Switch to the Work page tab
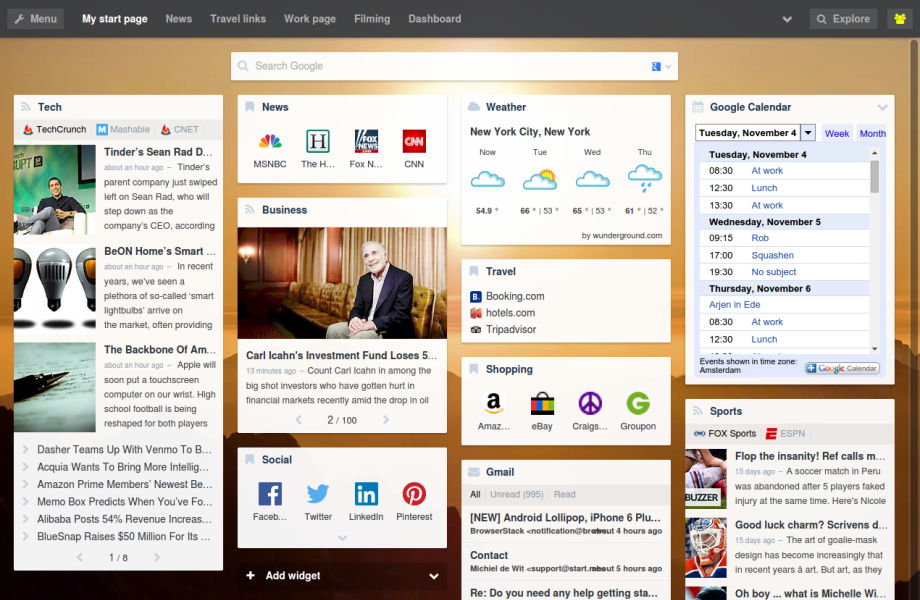 (x=310, y=19)
